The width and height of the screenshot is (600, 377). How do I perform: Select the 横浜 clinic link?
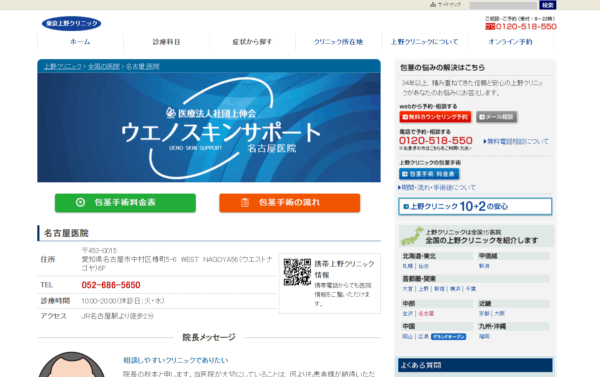point(455,289)
